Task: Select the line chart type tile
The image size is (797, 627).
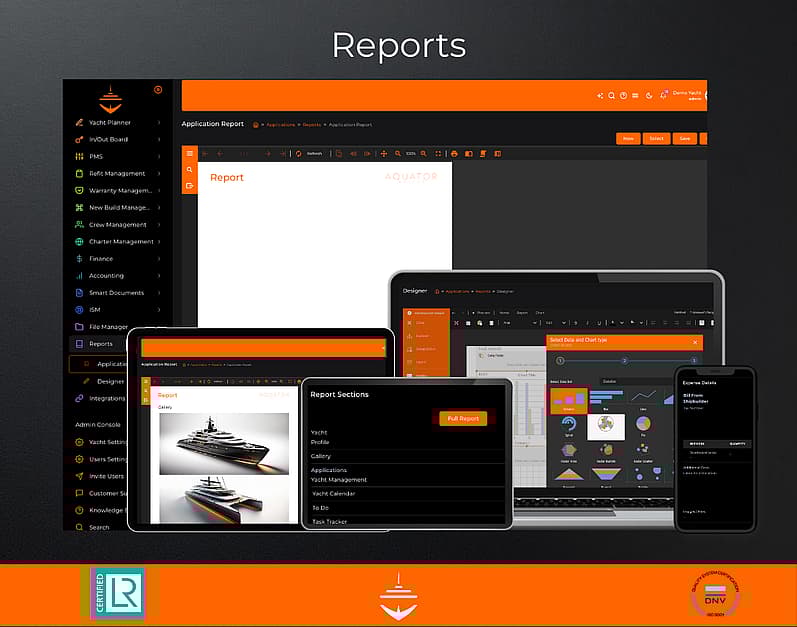Action: click(x=643, y=399)
